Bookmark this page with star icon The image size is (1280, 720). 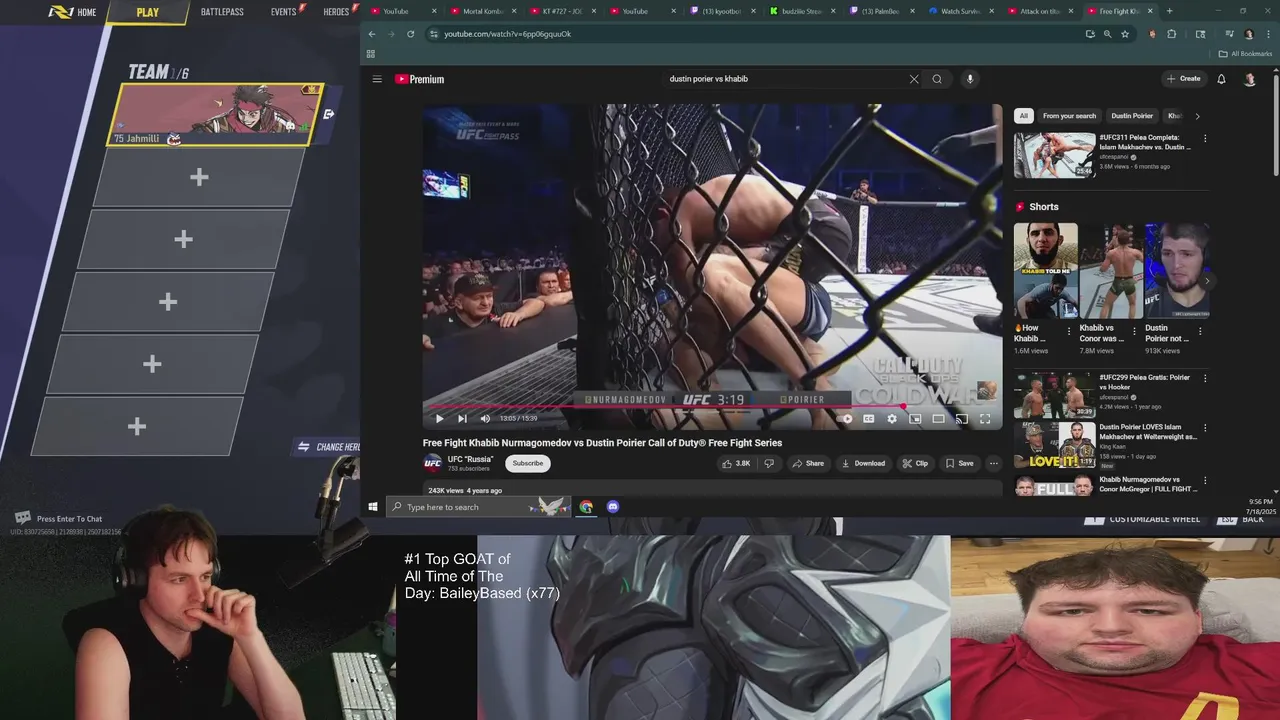point(1125,34)
